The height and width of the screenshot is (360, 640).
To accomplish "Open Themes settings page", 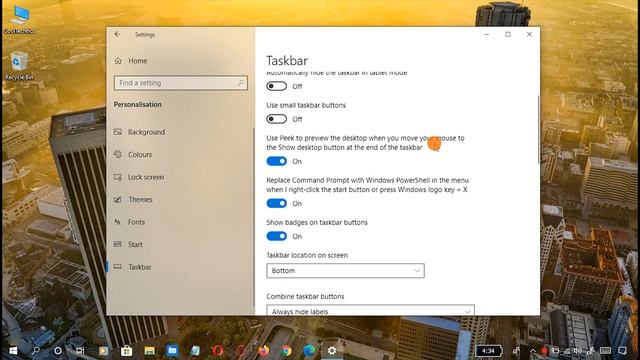I will point(140,200).
